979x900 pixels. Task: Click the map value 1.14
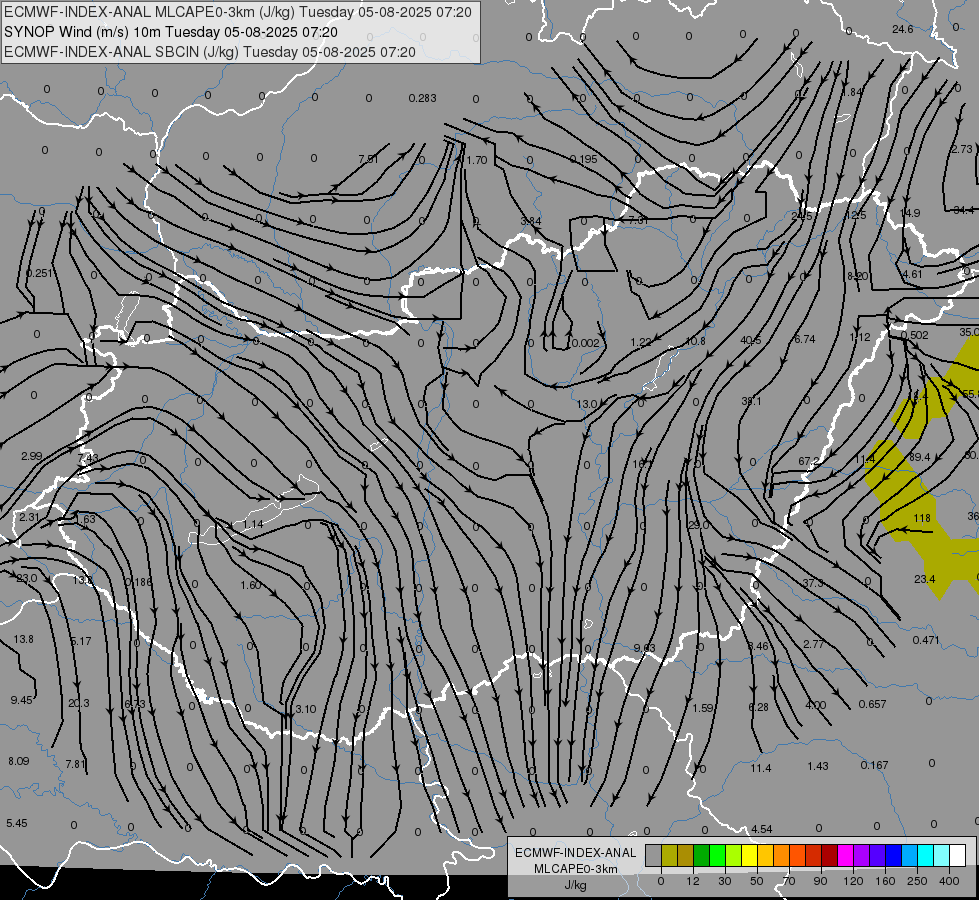253,524
